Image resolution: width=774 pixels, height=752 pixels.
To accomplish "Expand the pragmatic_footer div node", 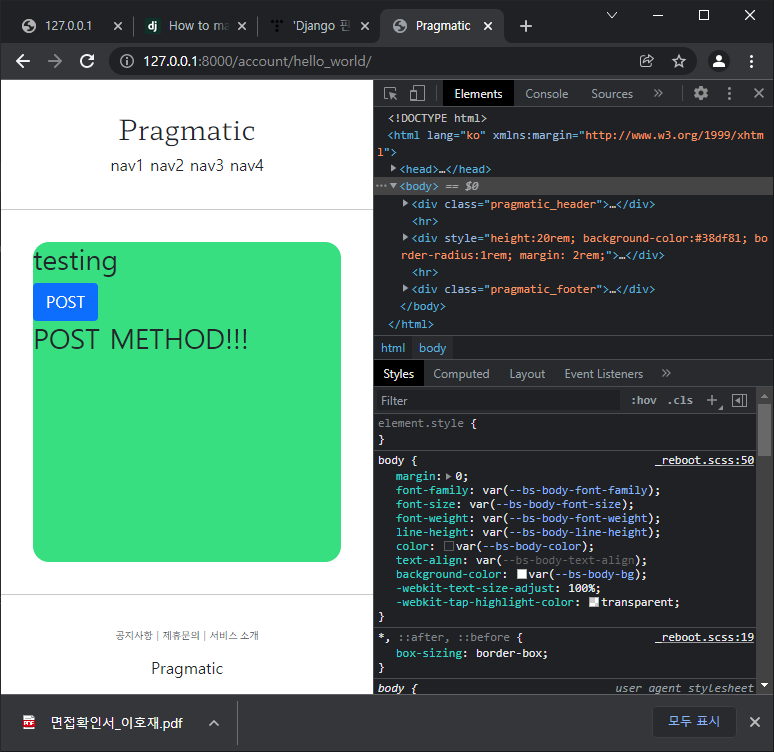I will click(x=405, y=288).
